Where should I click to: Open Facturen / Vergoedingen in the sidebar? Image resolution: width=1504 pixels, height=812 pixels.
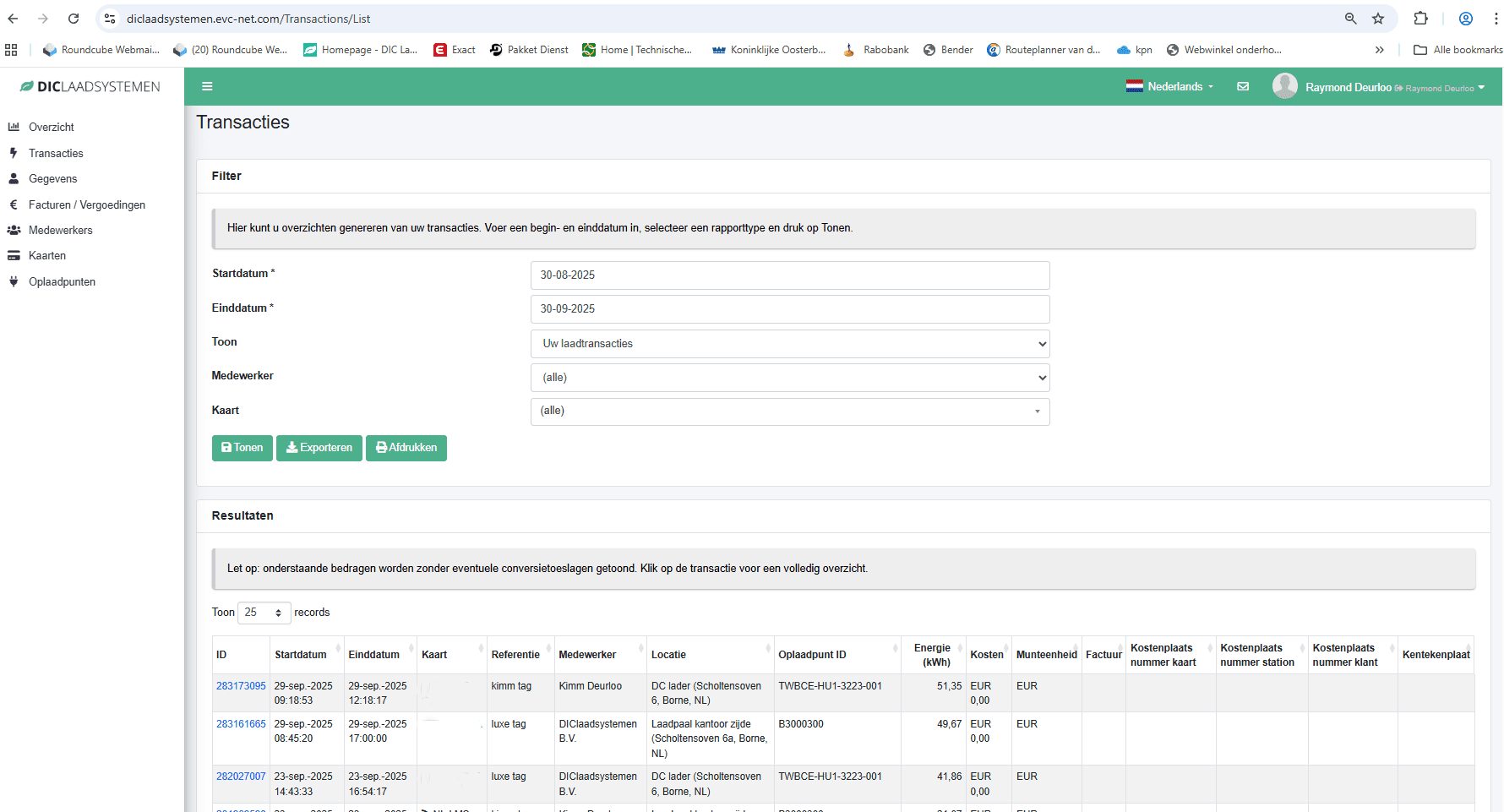pos(87,204)
